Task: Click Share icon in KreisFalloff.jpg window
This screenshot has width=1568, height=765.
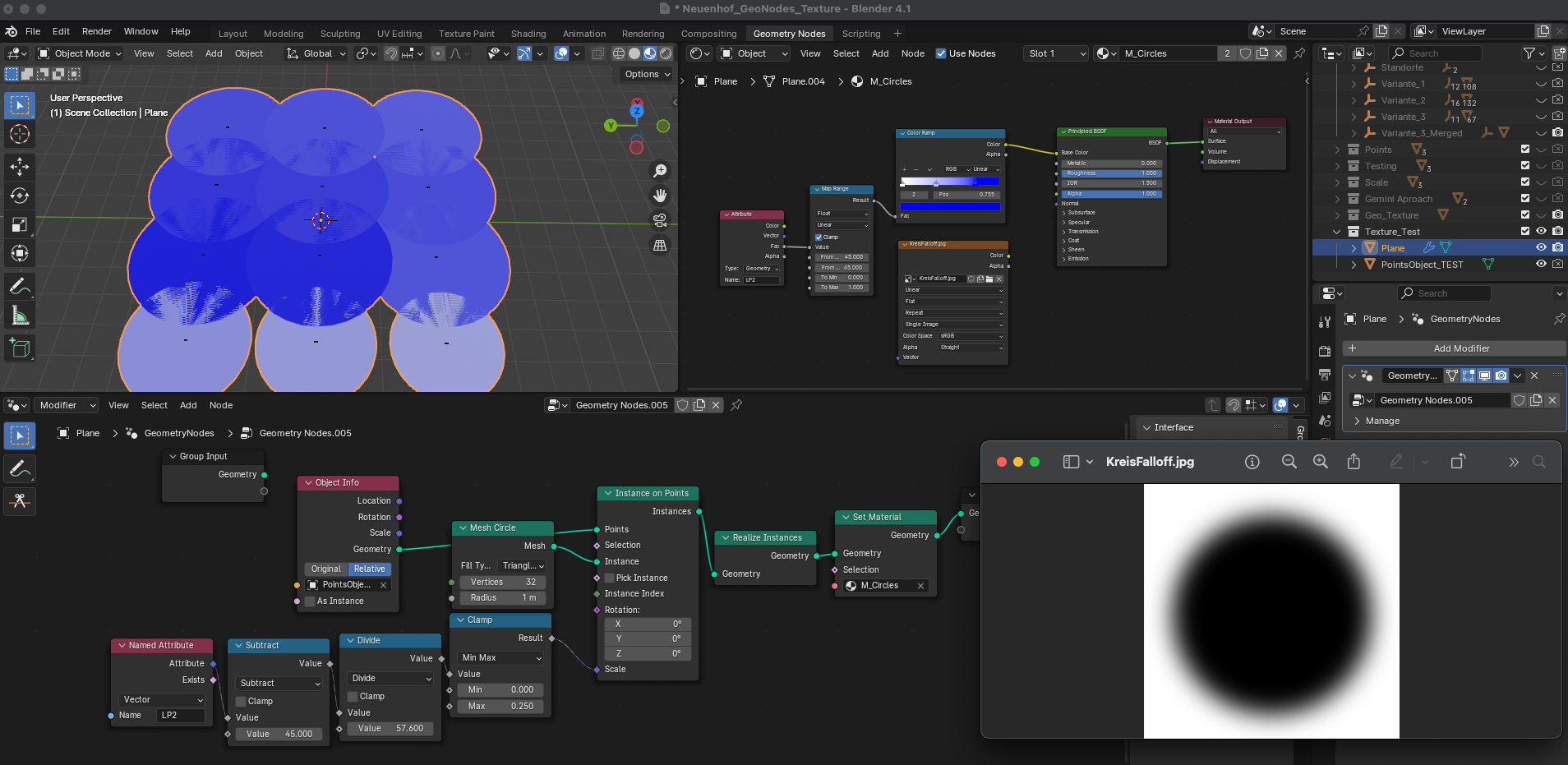Action: [x=1354, y=462]
